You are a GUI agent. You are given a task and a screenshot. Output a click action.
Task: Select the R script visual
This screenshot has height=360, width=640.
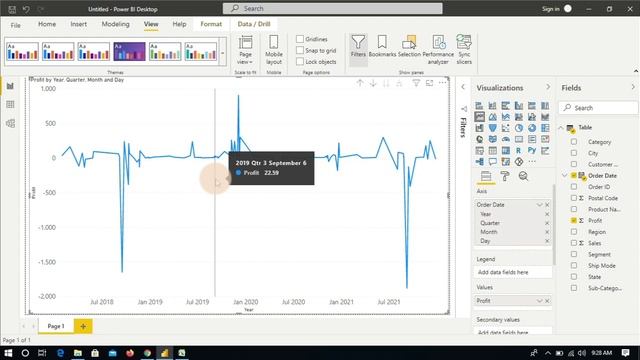pyautogui.click(x=519, y=151)
